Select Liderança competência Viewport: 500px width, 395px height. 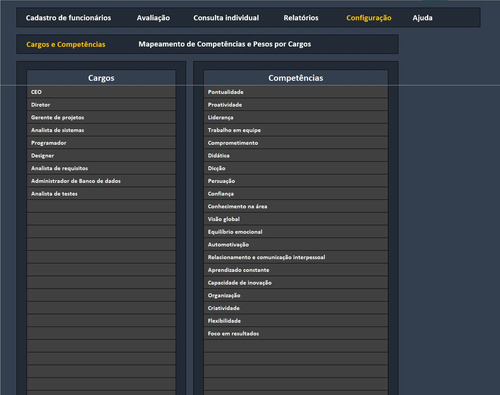point(296,117)
